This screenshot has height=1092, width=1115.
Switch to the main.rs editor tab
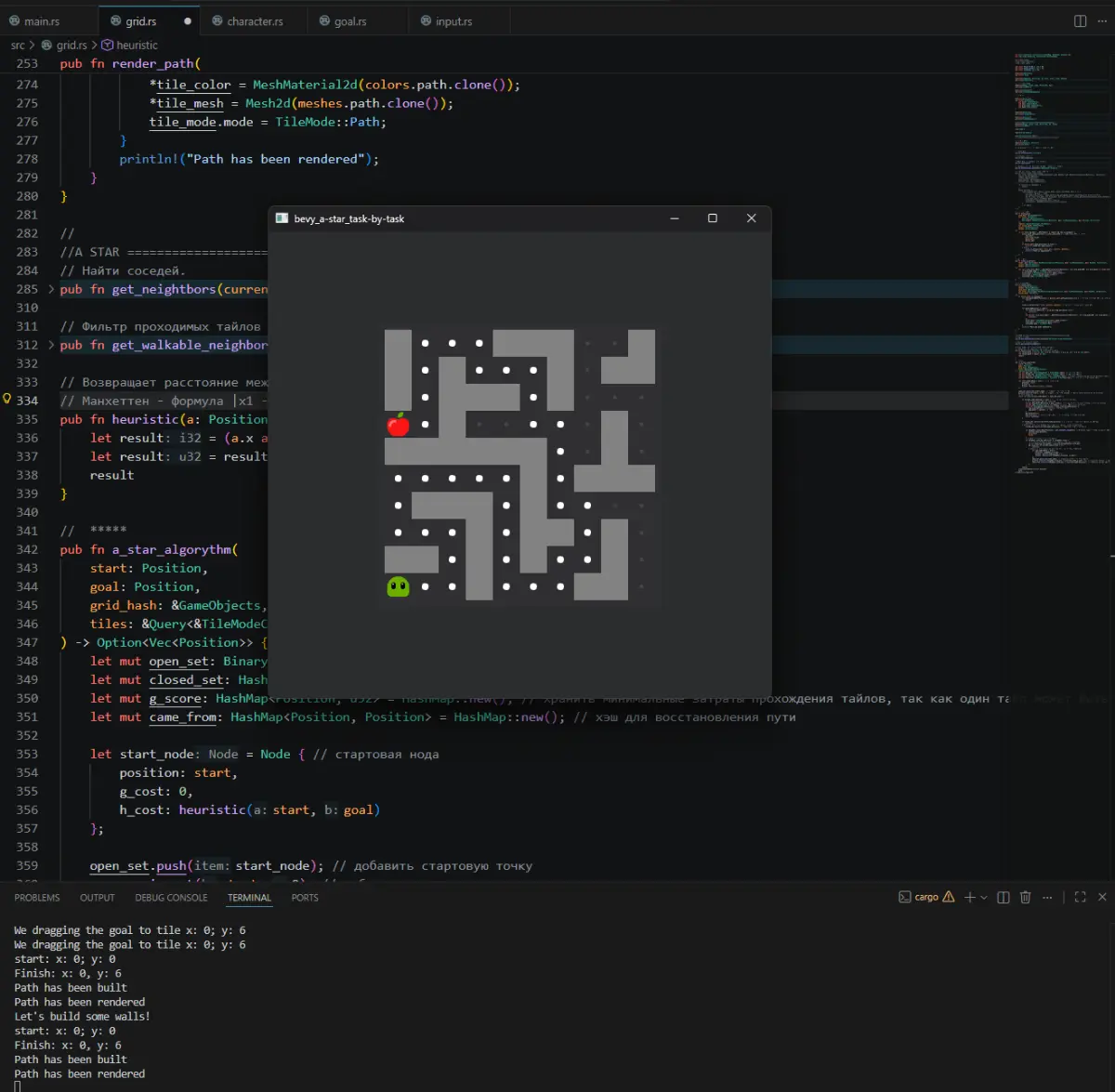coord(42,21)
